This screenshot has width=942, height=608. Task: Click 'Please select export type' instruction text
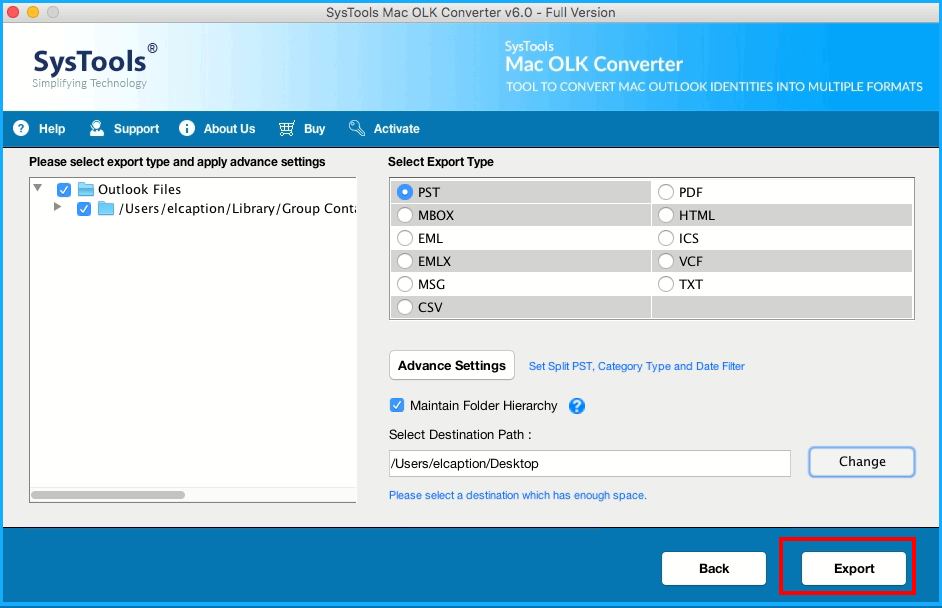point(177,162)
